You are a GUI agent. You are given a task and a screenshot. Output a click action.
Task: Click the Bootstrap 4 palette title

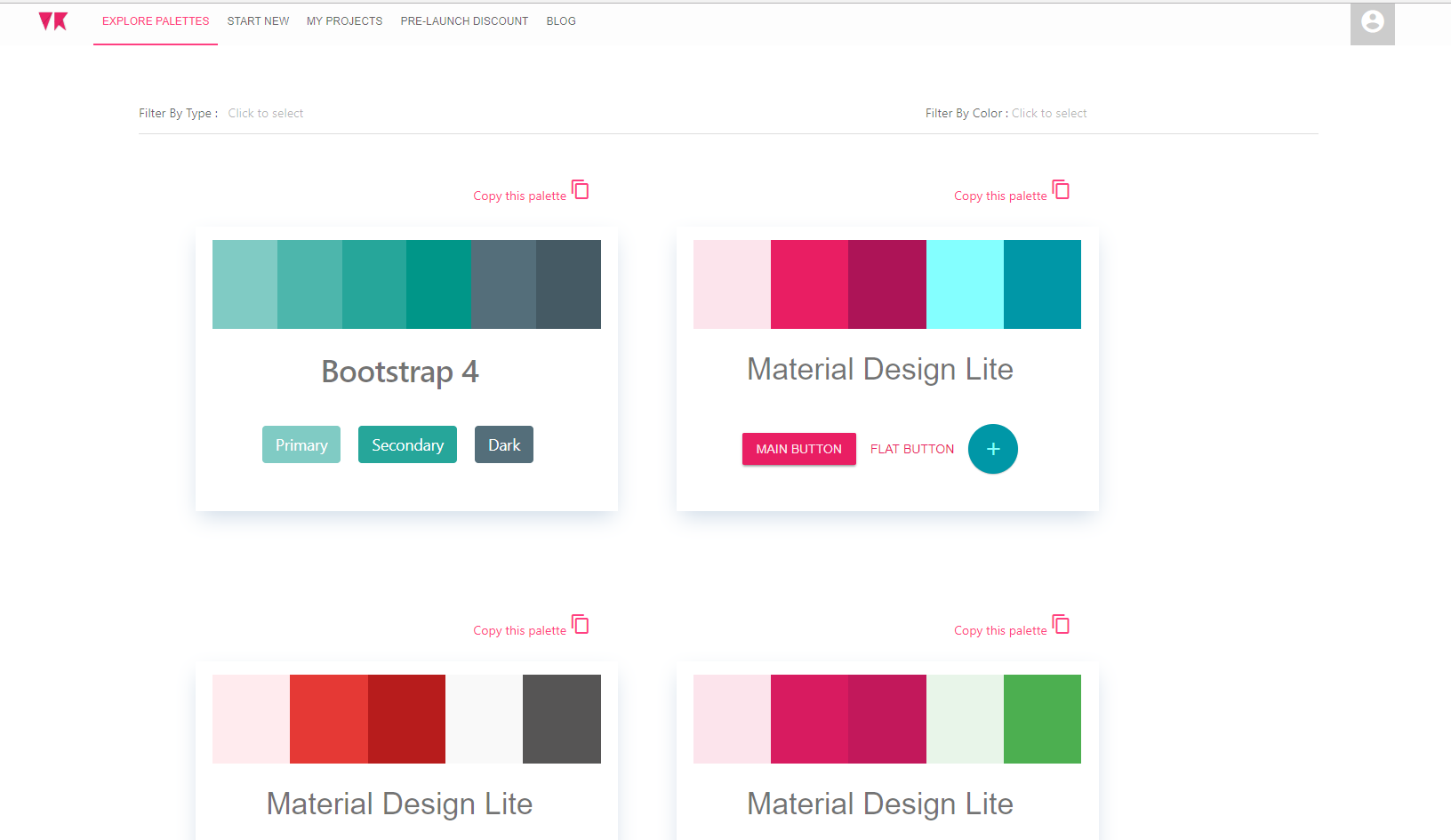point(400,372)
